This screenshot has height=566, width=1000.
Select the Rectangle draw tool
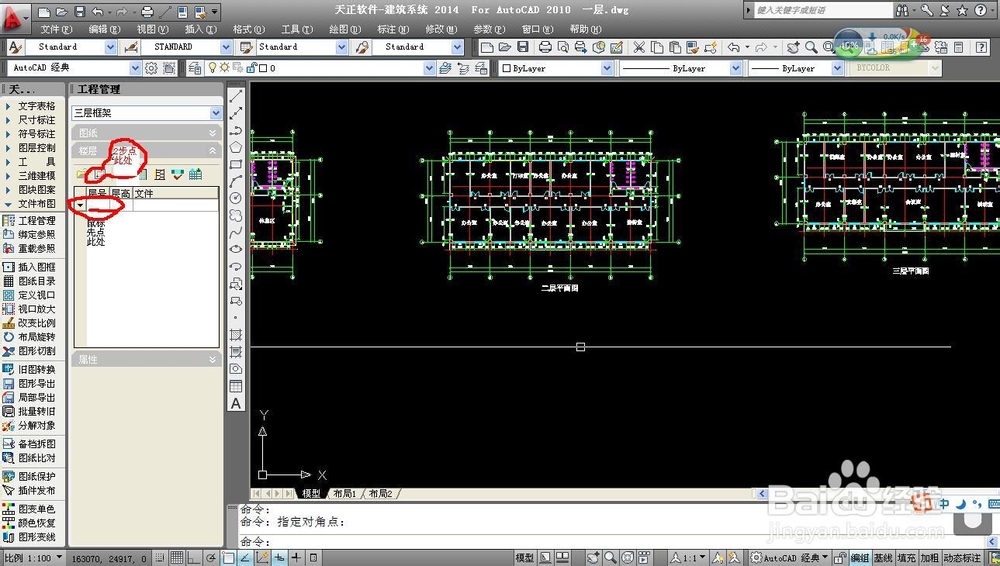(235, 164)
